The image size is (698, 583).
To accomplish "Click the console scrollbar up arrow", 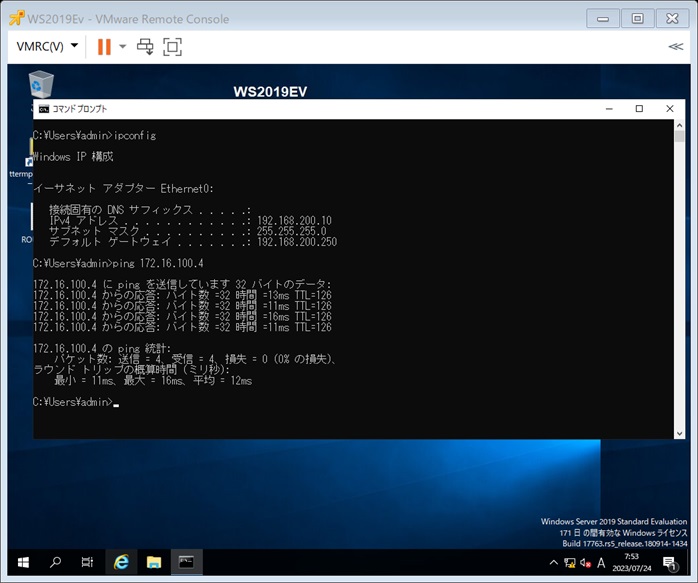I will pos(679,126).
